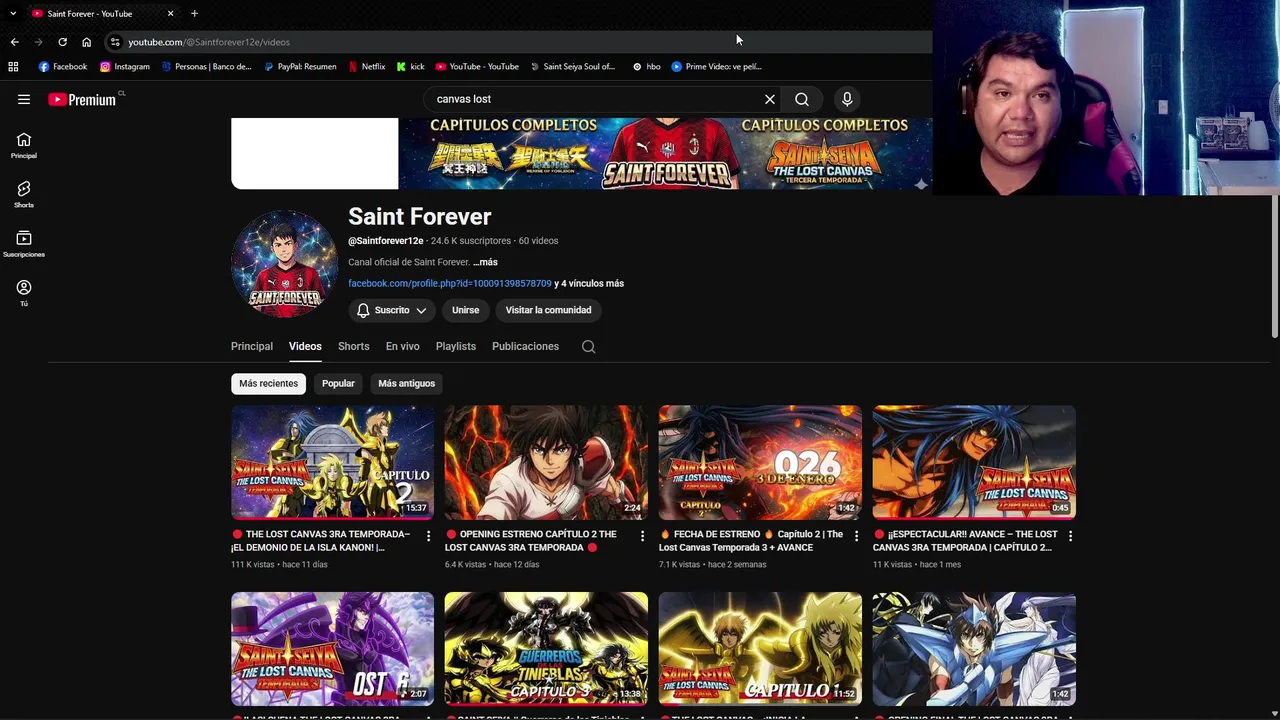
Task: Open options for OPENING ESTRENO CAPÍTULO 2 video
Action: point(642,536)
